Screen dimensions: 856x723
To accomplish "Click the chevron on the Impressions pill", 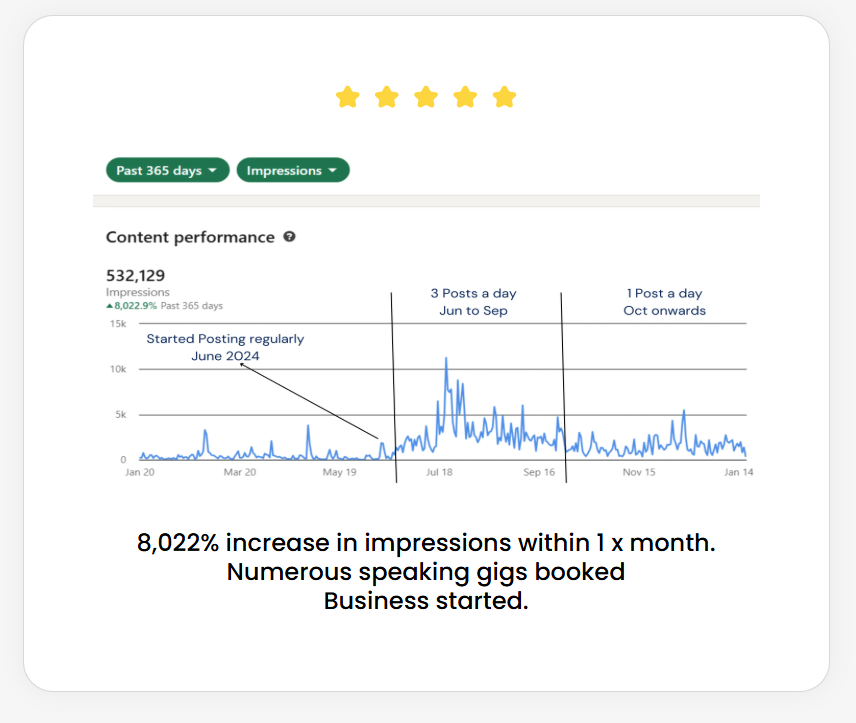I will pos(333,170).
